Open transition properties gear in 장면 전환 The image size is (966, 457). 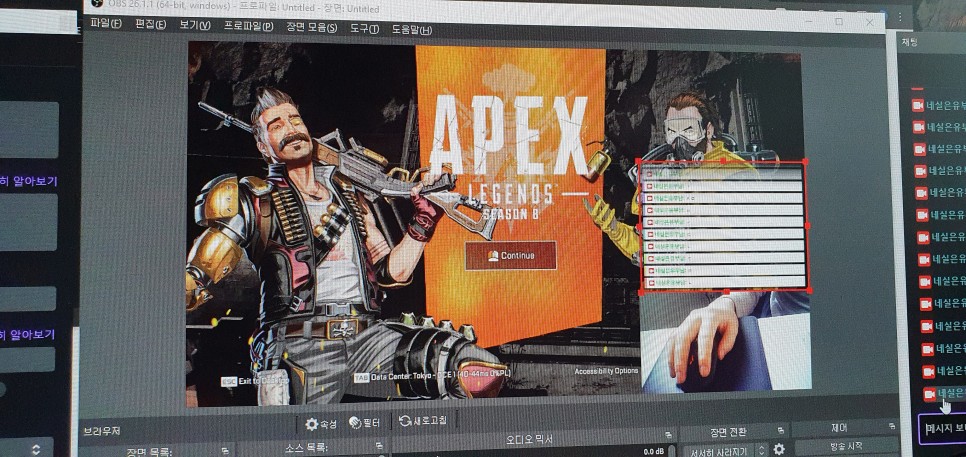coord(779,450)
